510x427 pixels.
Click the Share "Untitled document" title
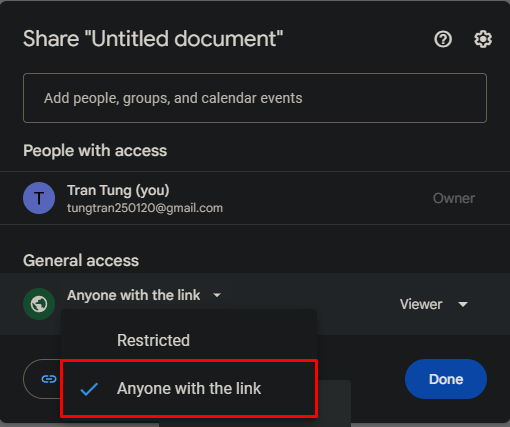coord(153,39)
